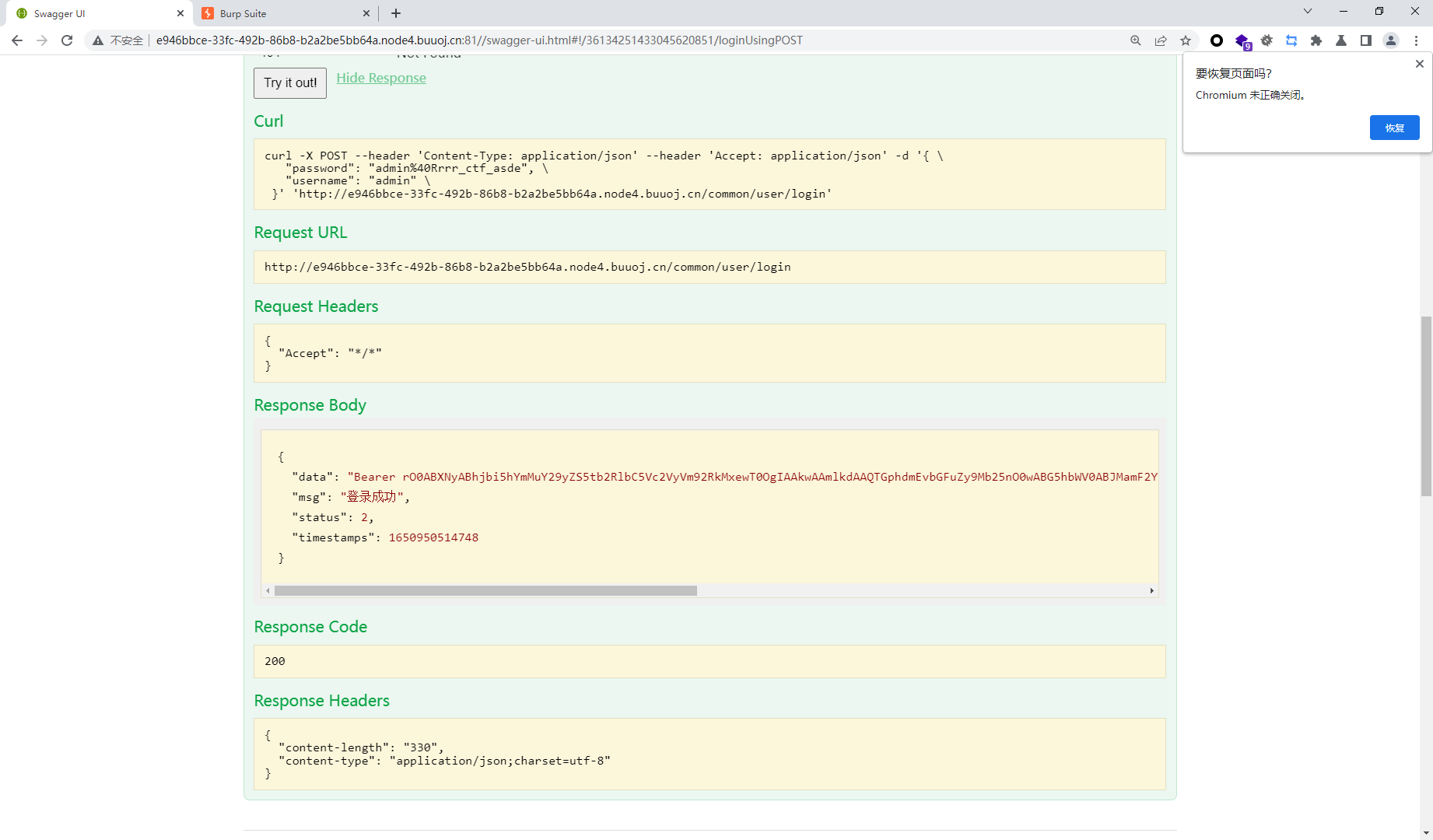Screen dimensions: 1433x840
Task: Click the request URL text in the box
Action: [x=527, y=267]
